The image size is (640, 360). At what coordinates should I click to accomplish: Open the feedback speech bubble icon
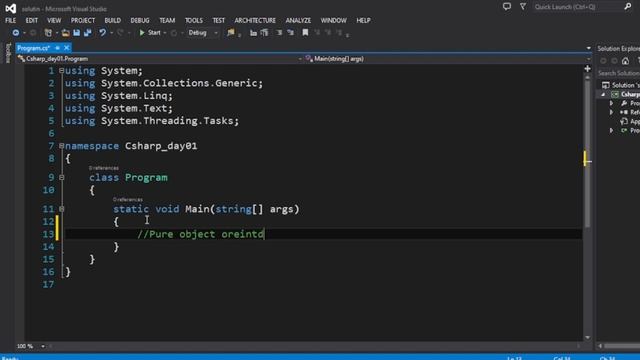[507, 7]
